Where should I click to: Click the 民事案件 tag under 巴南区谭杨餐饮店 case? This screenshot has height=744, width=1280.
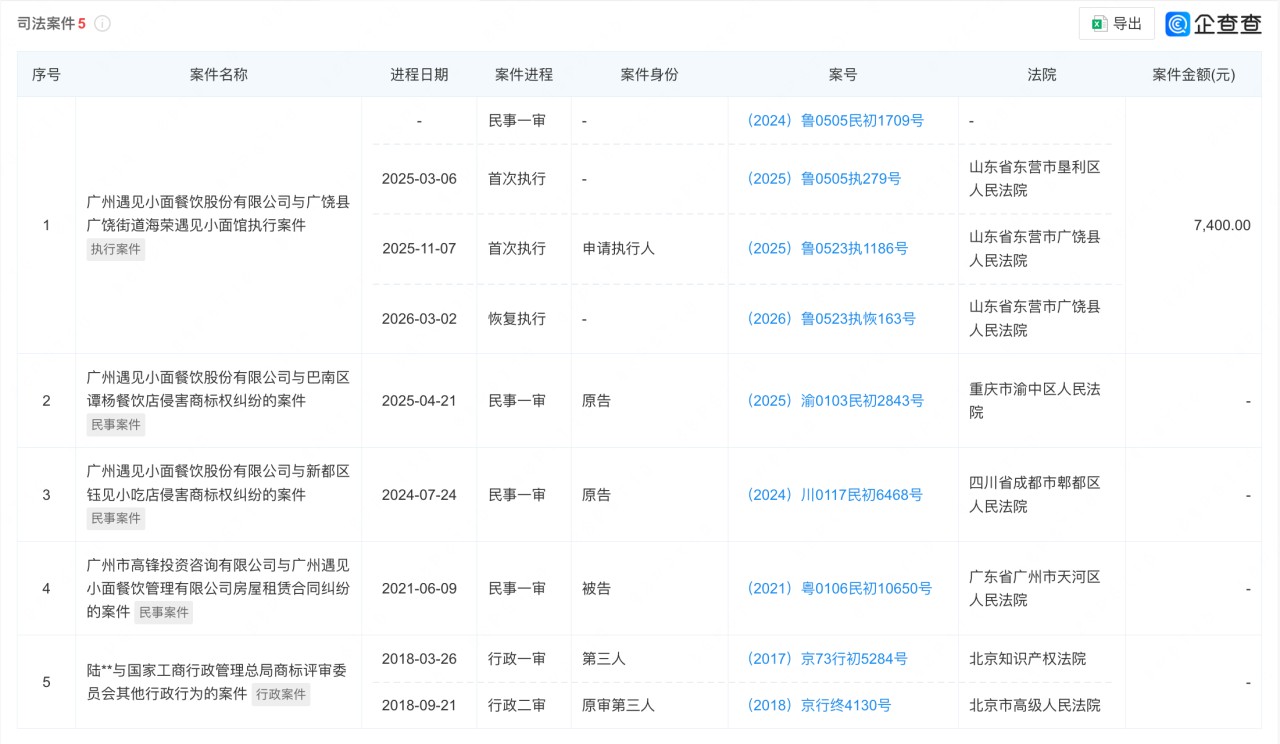(116, 425)
